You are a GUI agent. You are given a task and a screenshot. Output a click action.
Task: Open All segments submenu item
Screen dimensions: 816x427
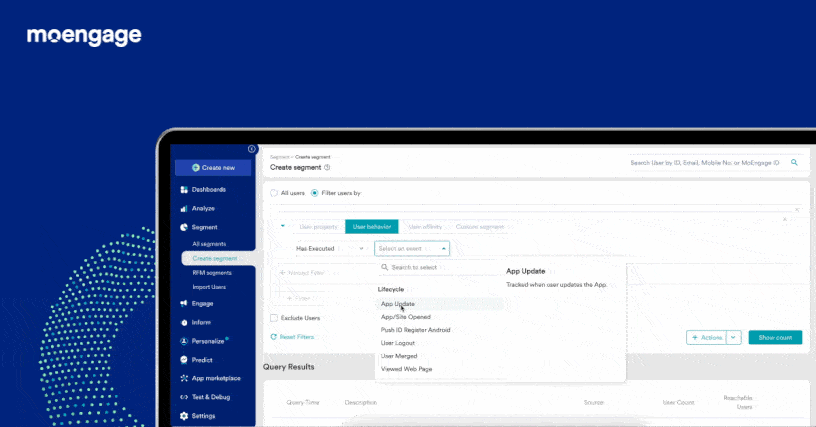[x=209, y=244]
